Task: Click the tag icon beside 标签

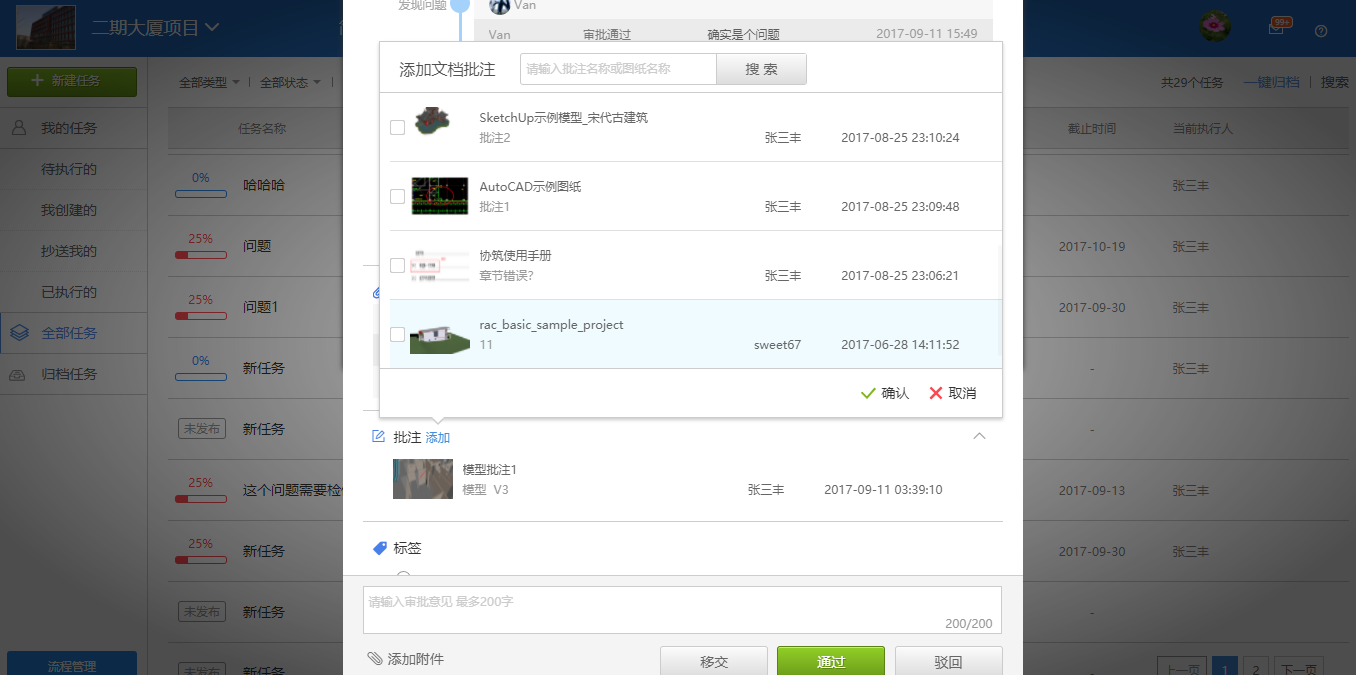Action: coord(378,547)
